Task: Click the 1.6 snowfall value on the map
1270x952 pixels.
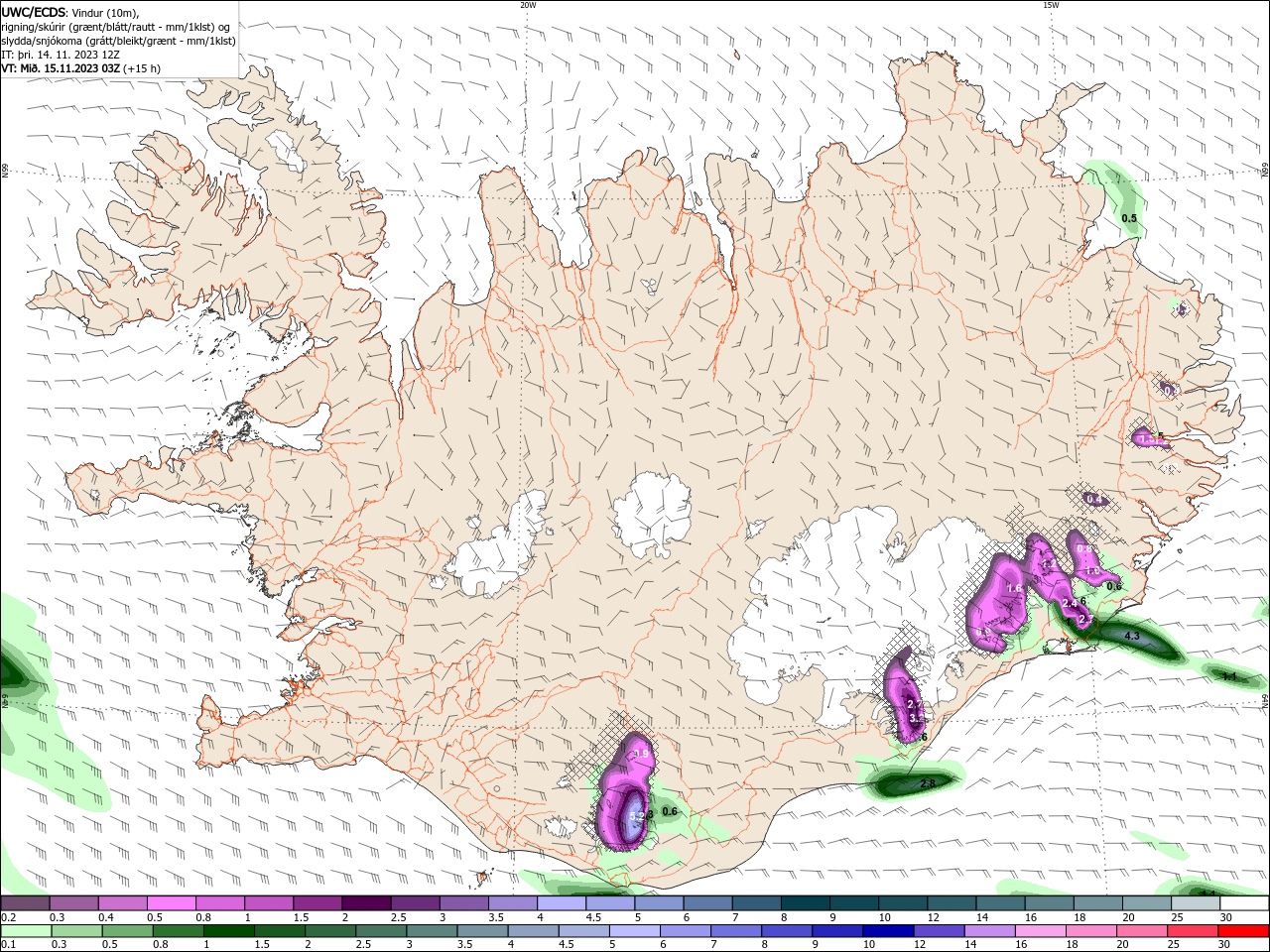Action: pos(1014,589)
